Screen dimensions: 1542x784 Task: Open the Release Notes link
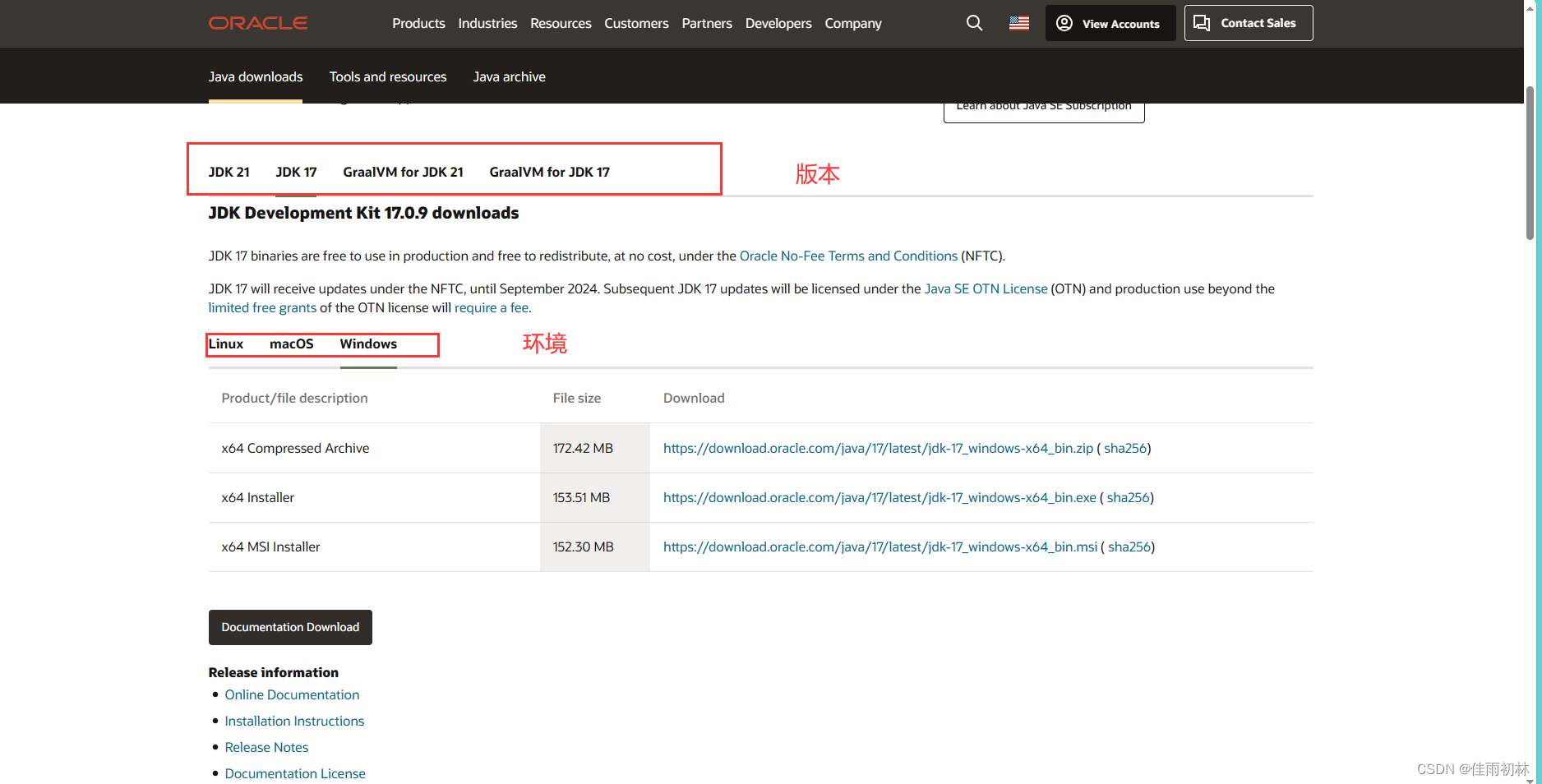point(266,747)
